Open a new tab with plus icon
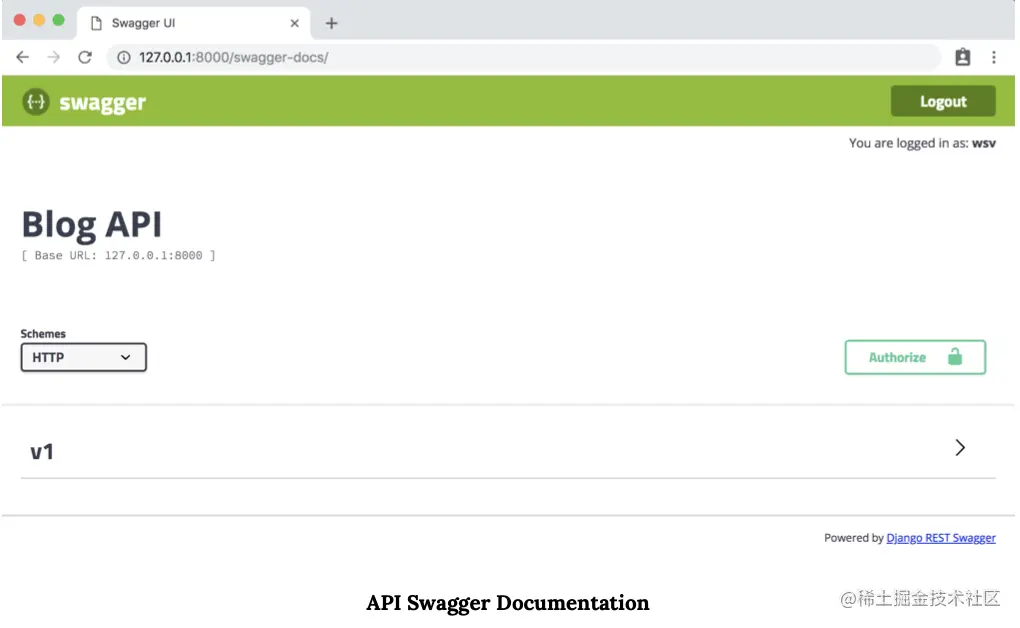Image resolution: width=1020 pixels, height=628 pixels. (331, 23)
